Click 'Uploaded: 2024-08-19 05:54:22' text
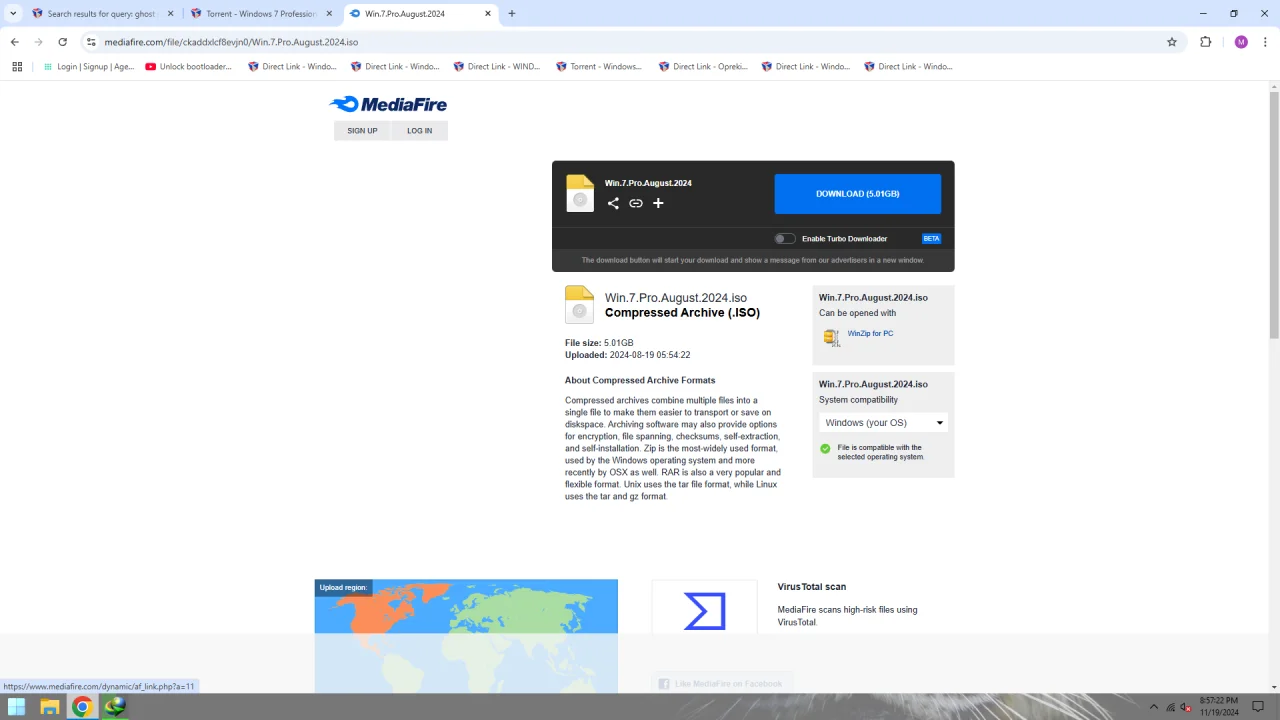Viewport: 1280px width, 720px height. [628, 355]
